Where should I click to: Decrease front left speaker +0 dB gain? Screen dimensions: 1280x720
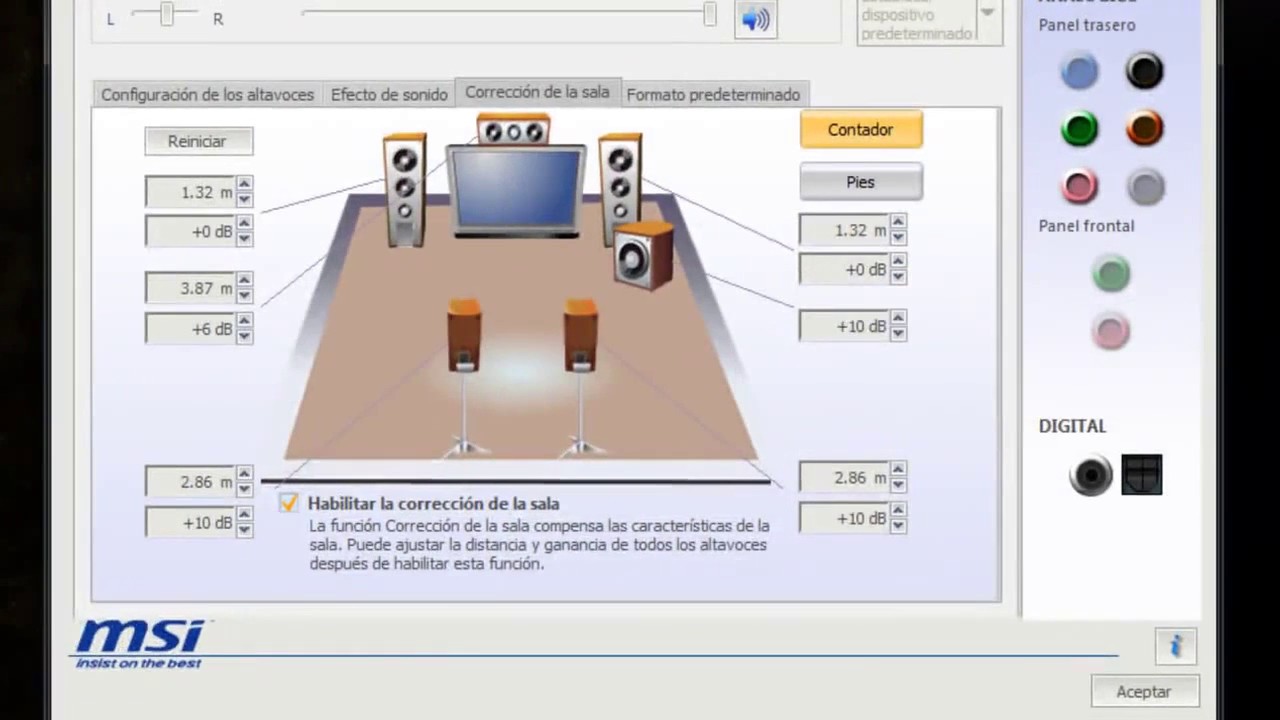pyautogui.click(x=244, y=239)
